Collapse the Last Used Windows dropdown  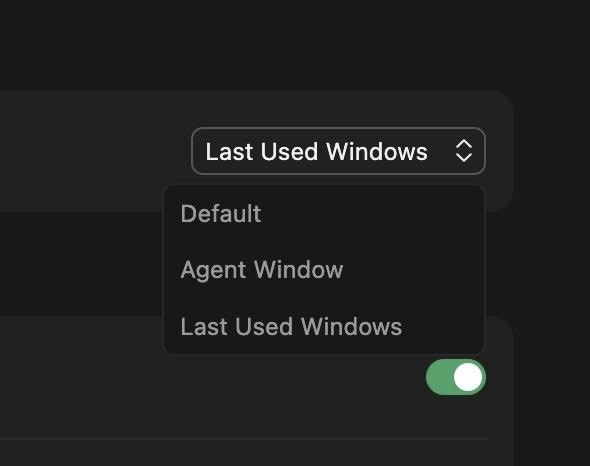point(338,151)
